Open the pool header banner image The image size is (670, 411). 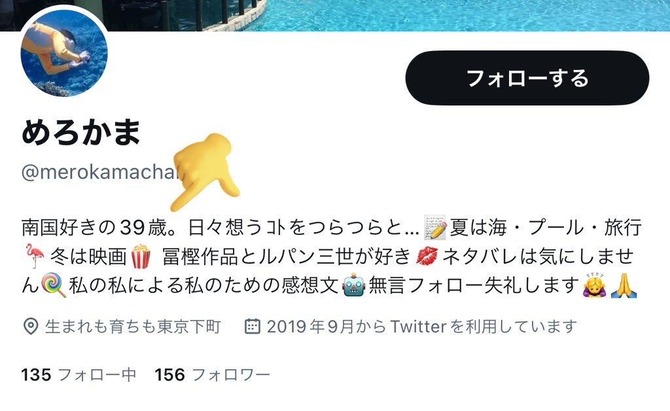click(335, 15)
